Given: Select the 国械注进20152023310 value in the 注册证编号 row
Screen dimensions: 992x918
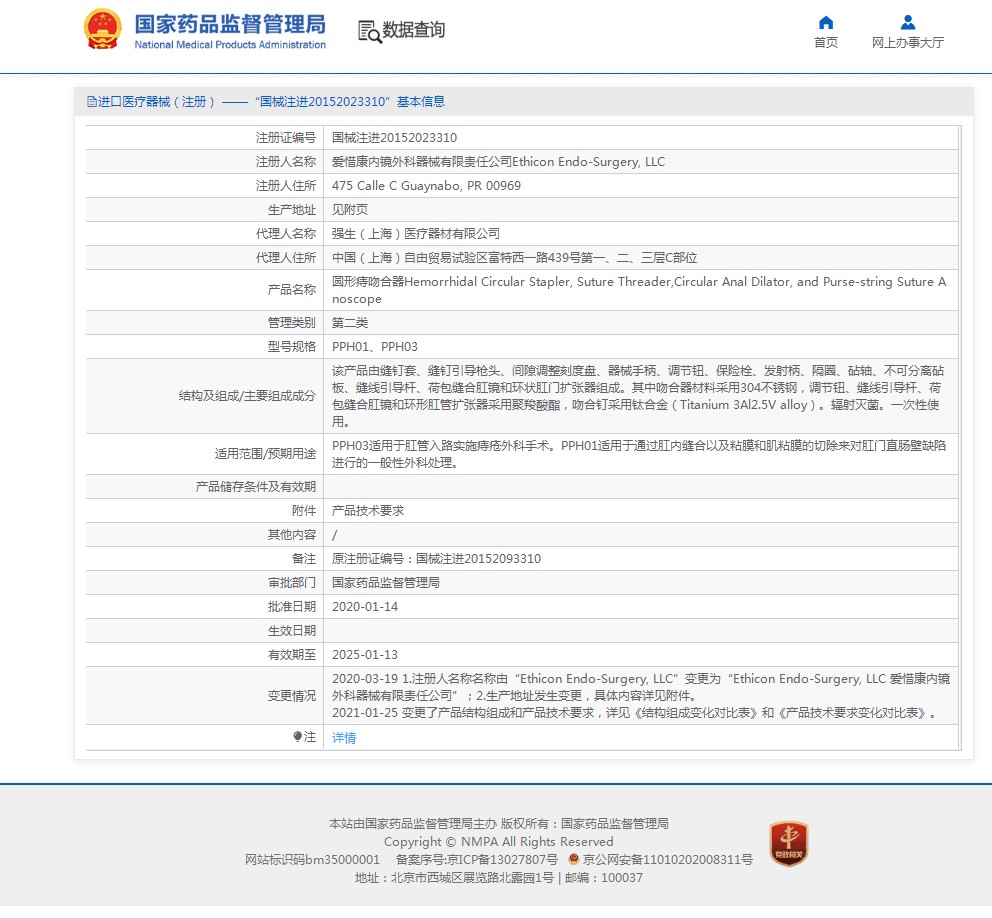Looking at the screenshot, I should [x=394, y=138].
